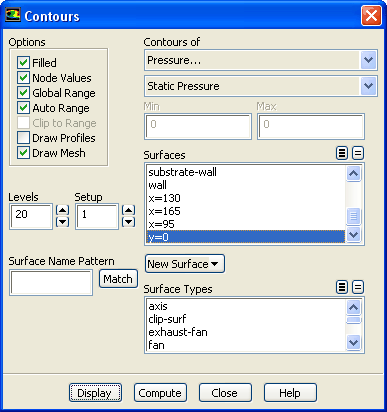Image resolution: width=387 pixels, height=412 pixels.
Task: Click the Surfaces list scrollbar thumb
Action: (353, 216)
